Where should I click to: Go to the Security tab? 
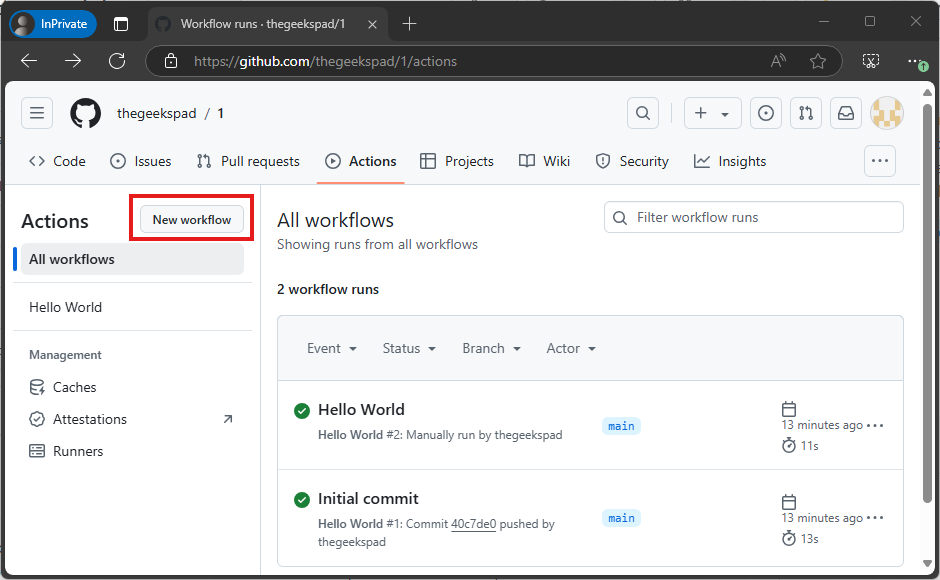tap(632, 161)
